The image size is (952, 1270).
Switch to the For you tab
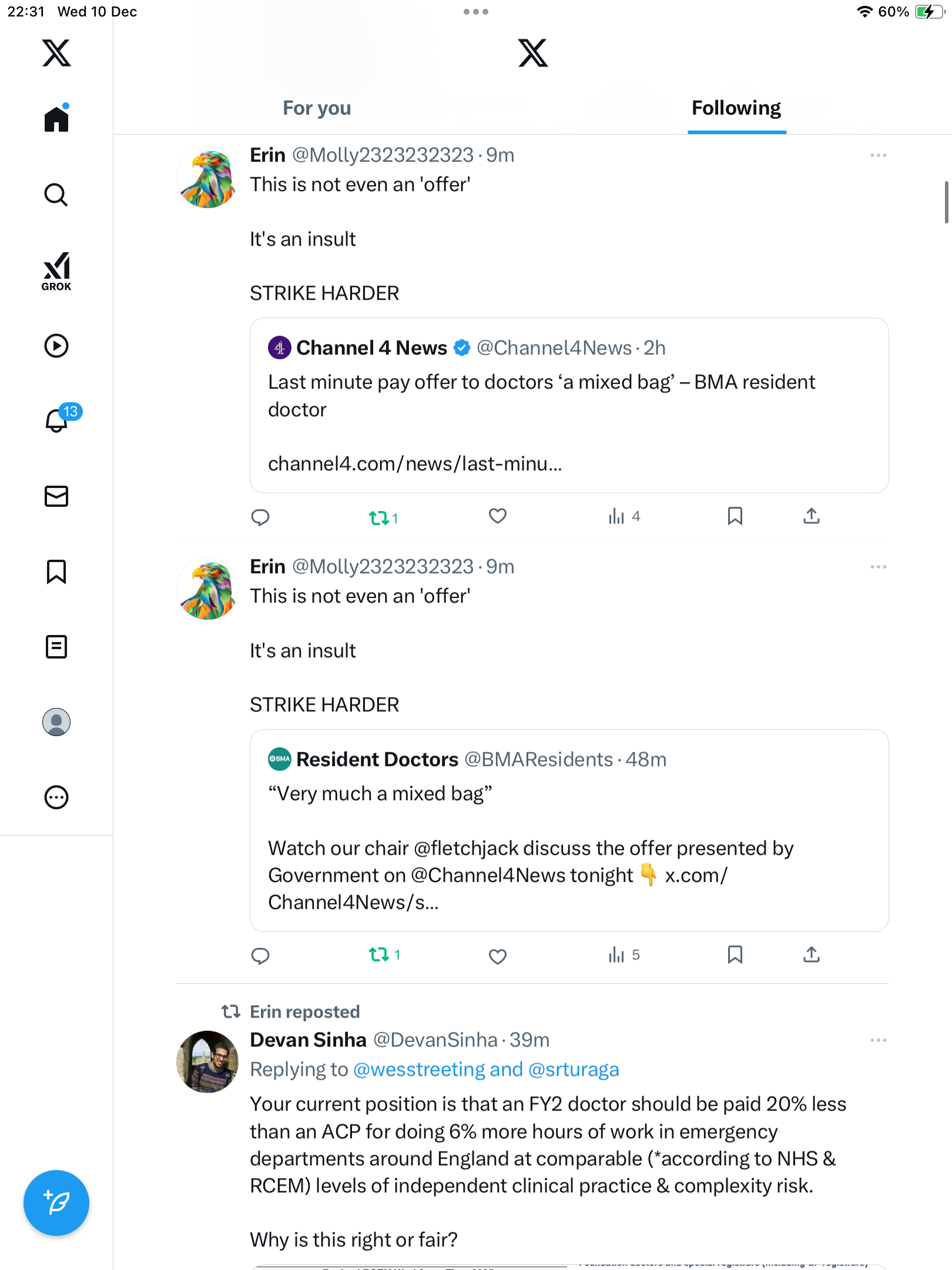click(317, 108)
